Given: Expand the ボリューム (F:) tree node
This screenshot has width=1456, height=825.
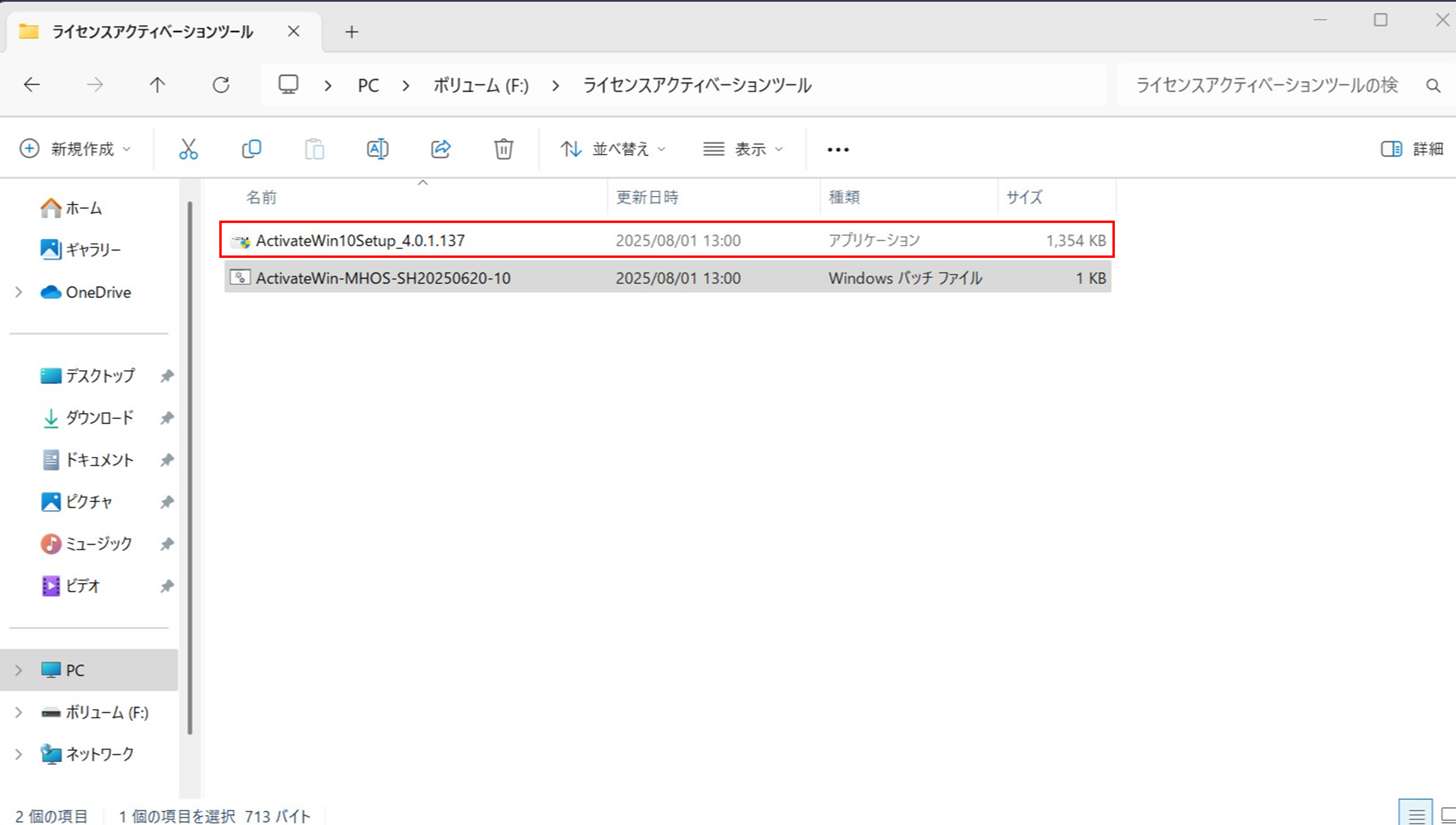Looking at the screenshot, I should coord(19,712).
